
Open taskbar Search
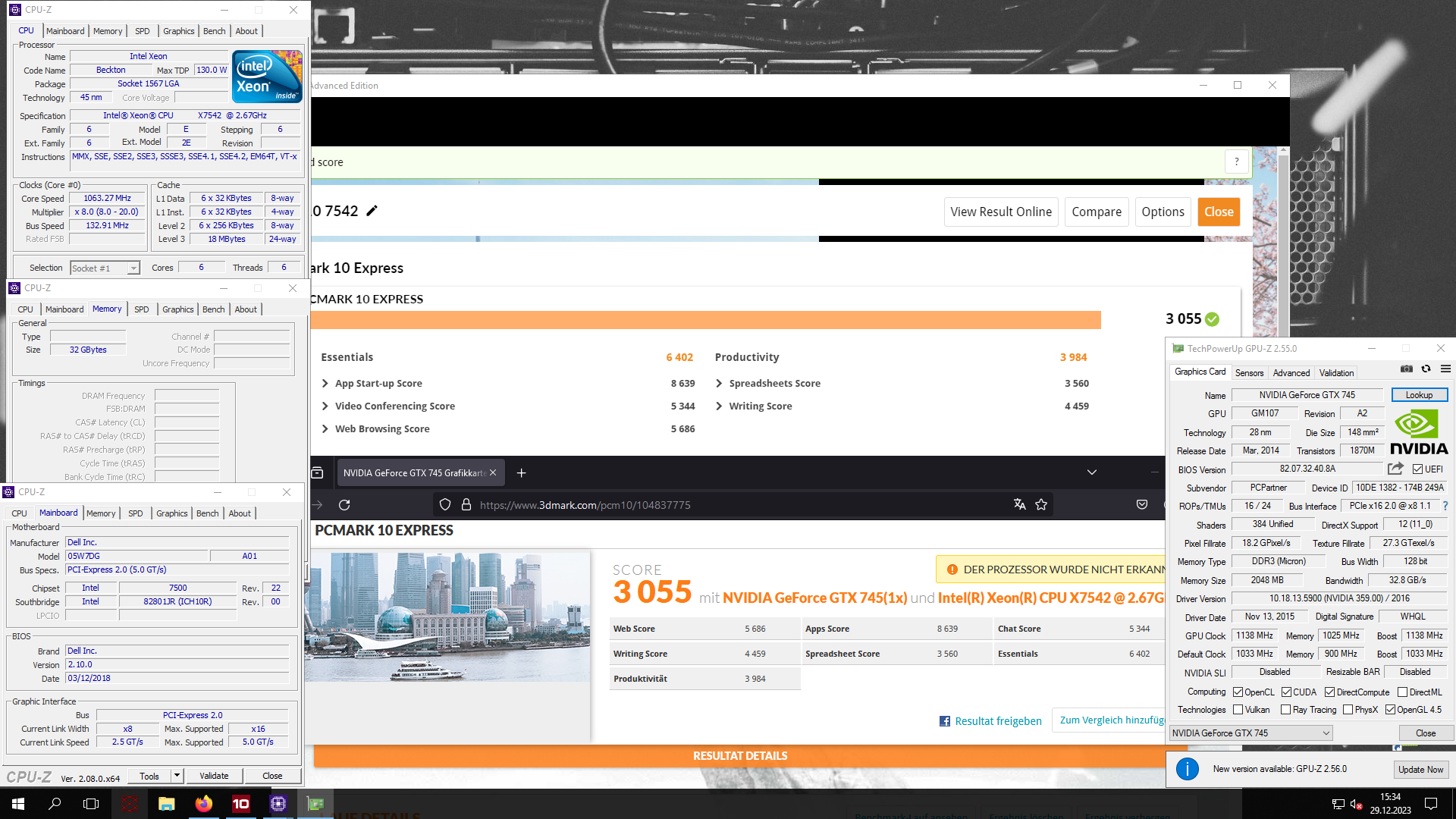55,804
